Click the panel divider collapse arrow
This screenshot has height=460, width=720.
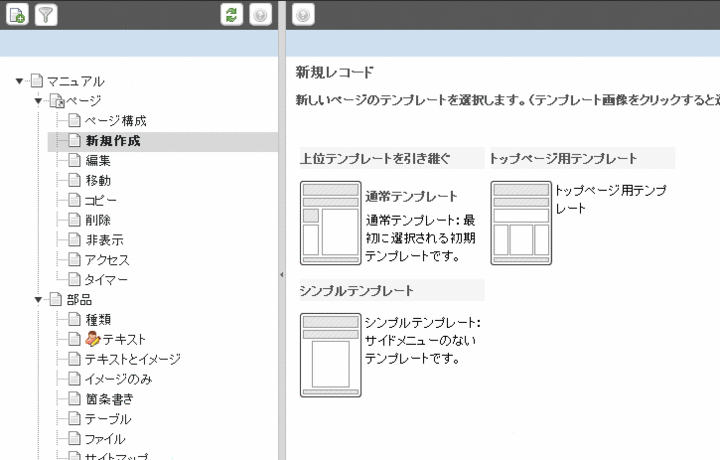click(x=281, y=274)
